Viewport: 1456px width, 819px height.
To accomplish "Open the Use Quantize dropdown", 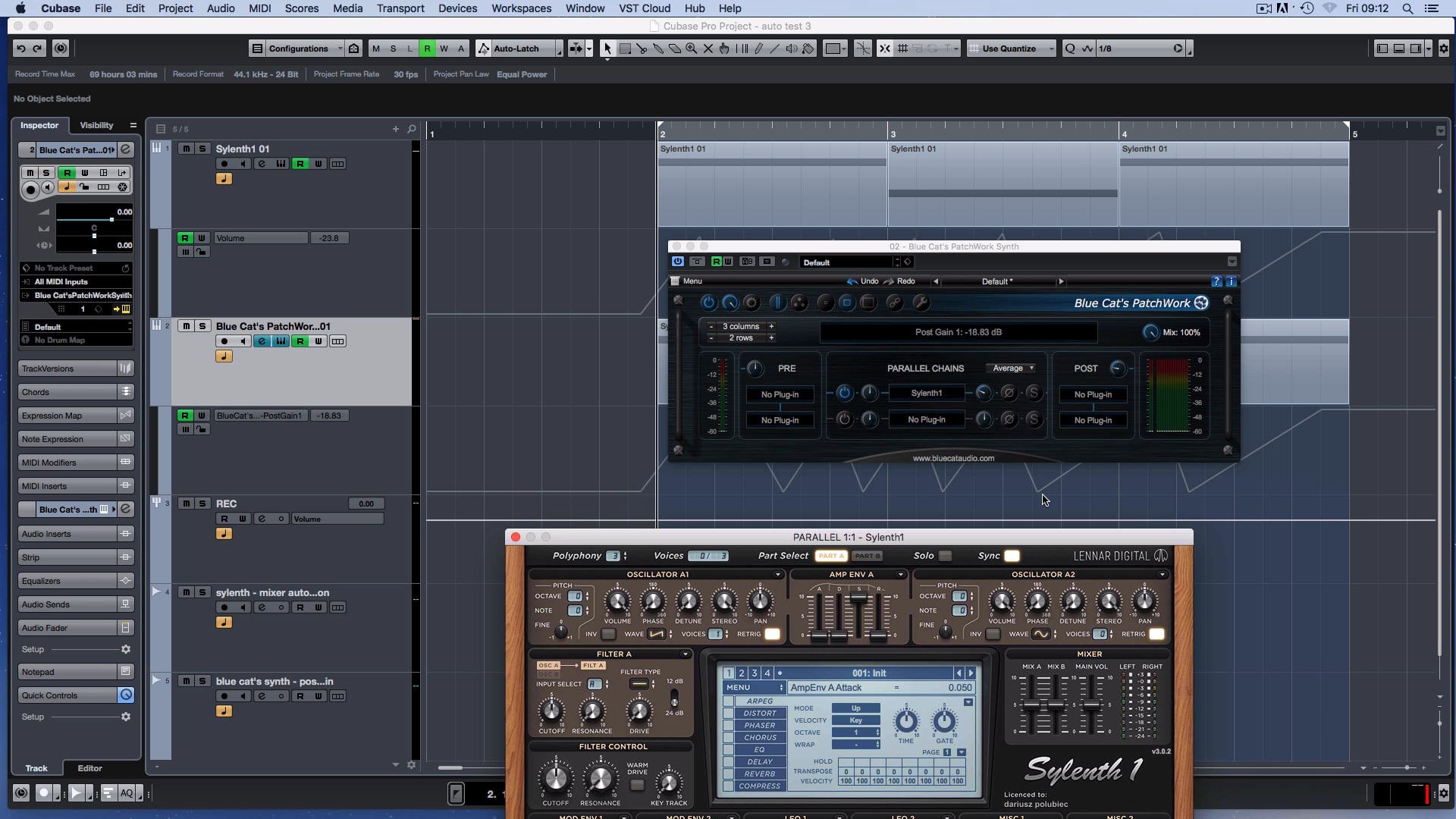I will point(1012,49).
